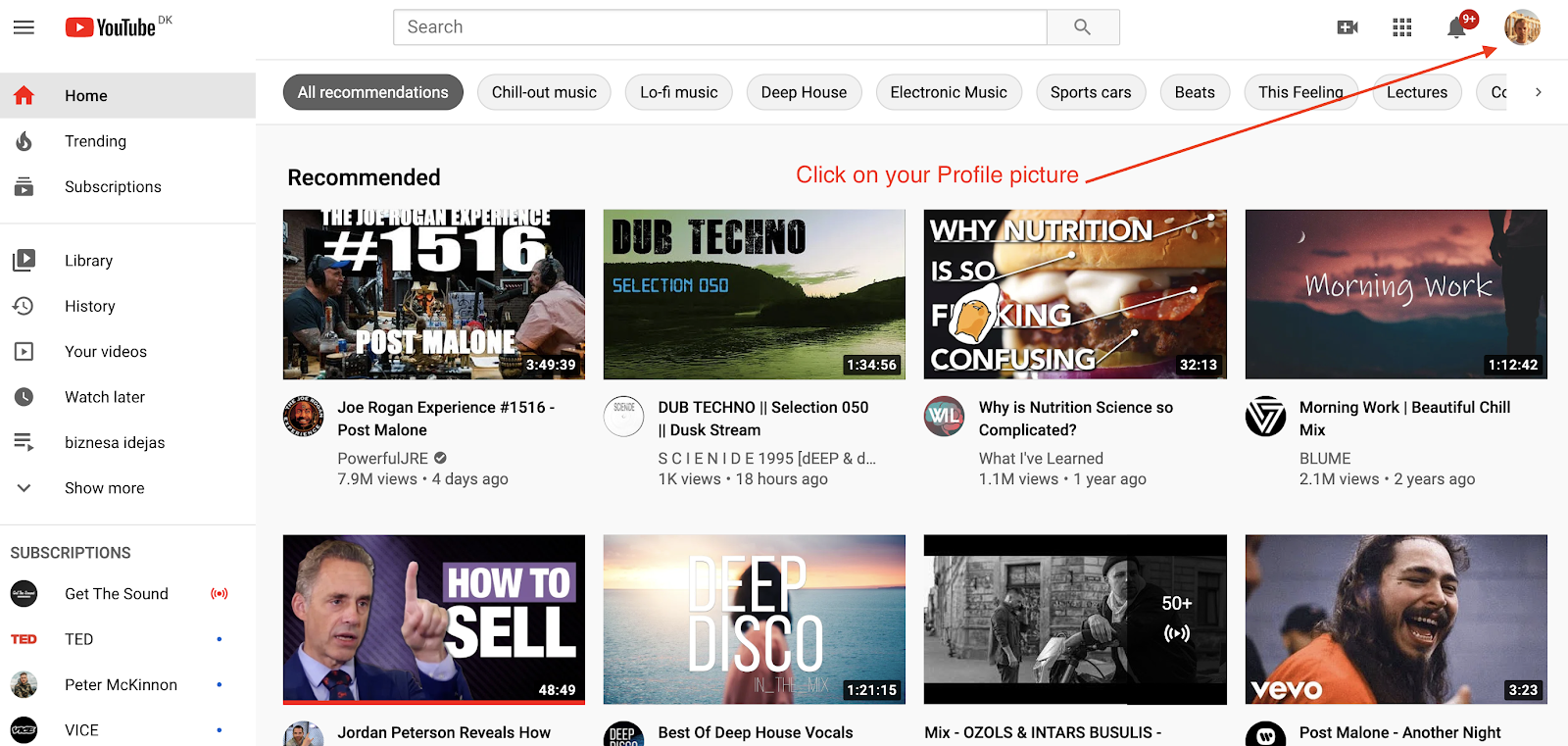The height and width of the screenshot is (746, 1568).
Task: Open the Best Of Deep House Vocals title
Action: 756,732
